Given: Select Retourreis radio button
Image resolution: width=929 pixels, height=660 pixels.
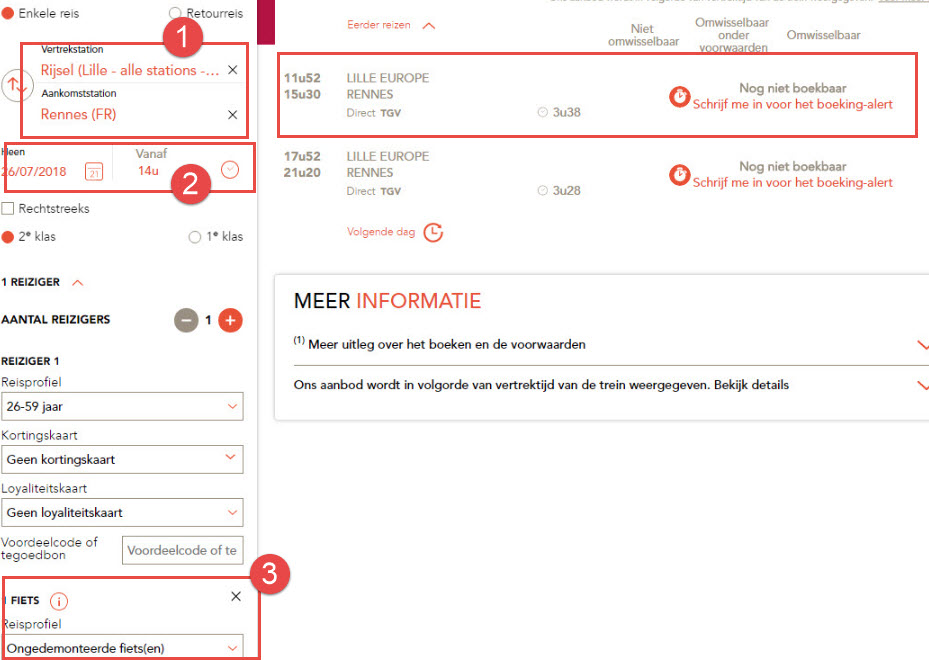Looking at the screenshot, I should click(176, 14).
